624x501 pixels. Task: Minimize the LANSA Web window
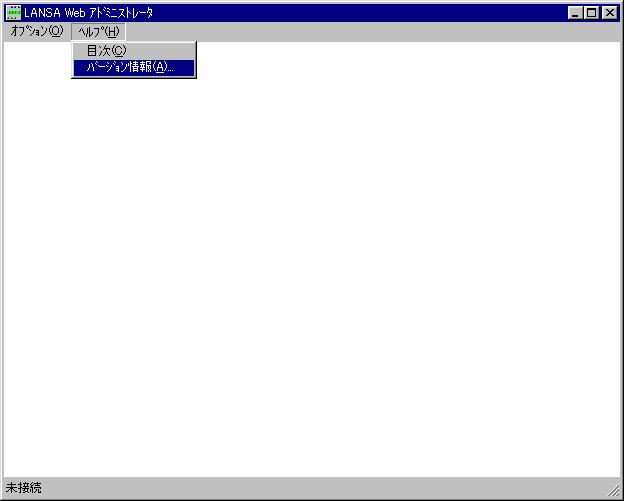tap(576, 13)
